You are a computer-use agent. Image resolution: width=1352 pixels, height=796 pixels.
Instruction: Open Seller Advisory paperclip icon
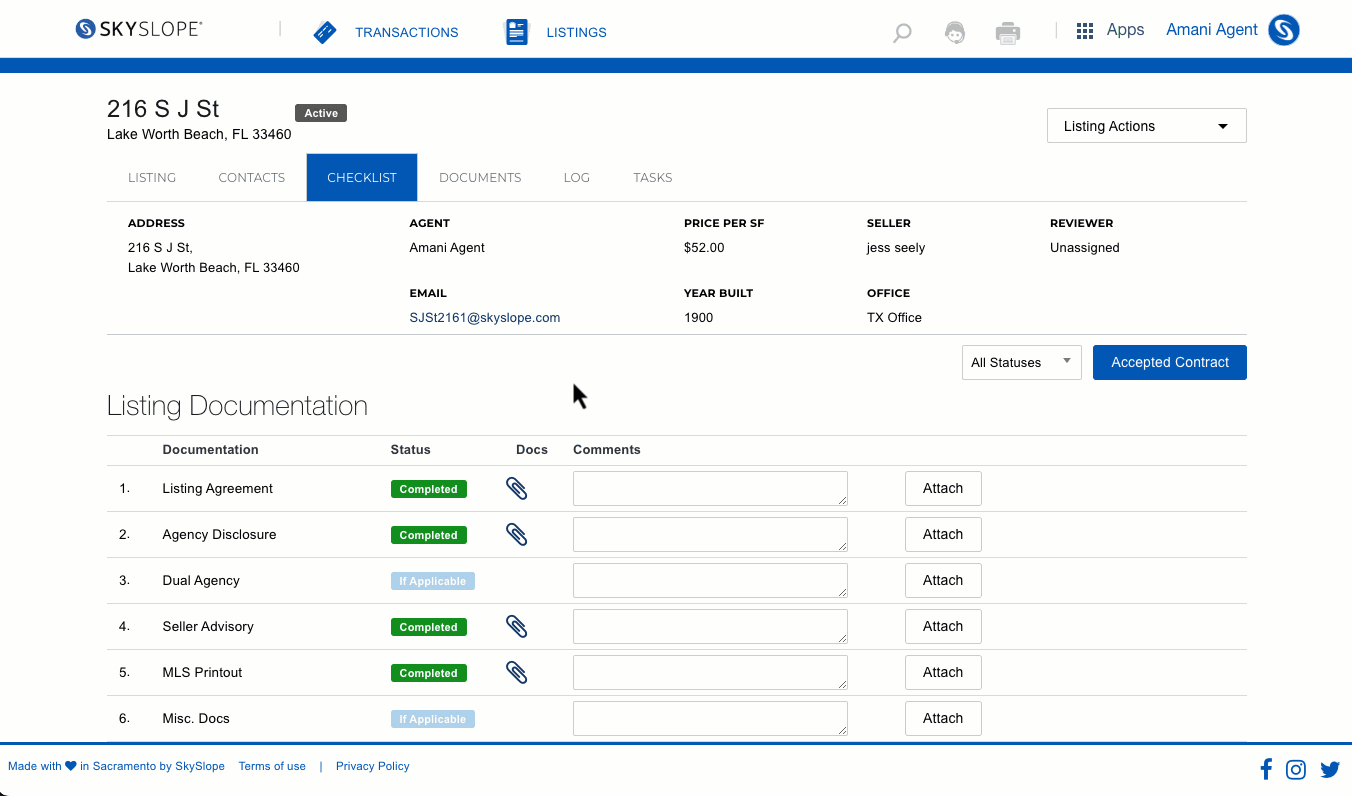pos(516,626)
